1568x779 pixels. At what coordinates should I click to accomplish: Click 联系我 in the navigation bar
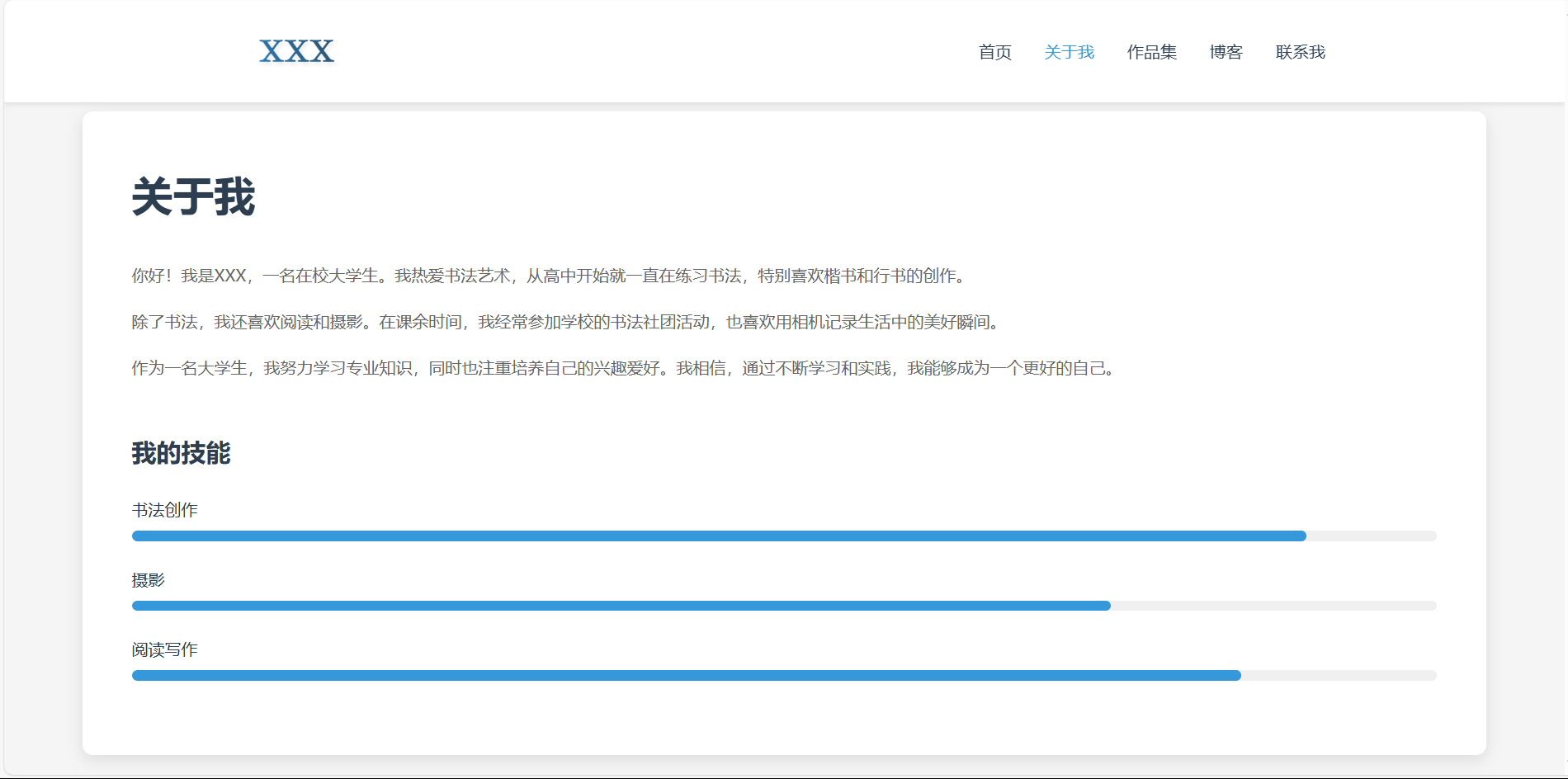(x=1300, y=52)
